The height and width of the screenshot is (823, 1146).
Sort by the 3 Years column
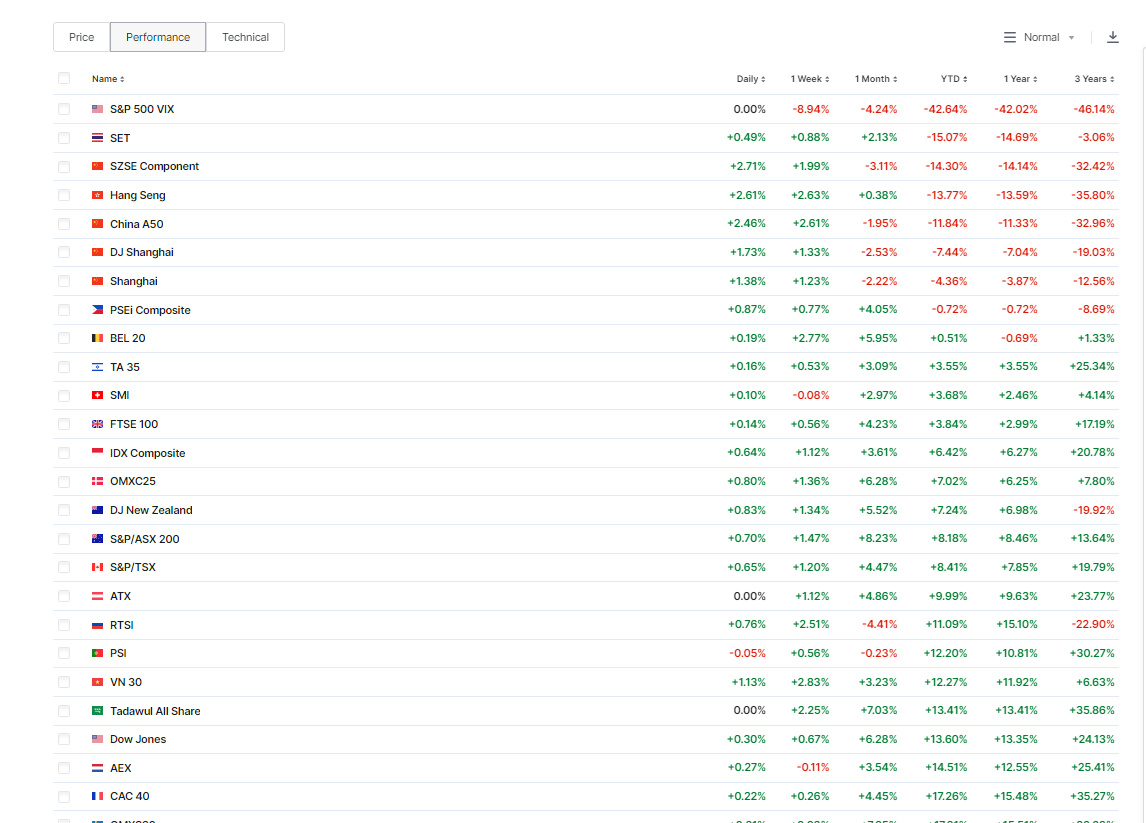pos(1094,79)
